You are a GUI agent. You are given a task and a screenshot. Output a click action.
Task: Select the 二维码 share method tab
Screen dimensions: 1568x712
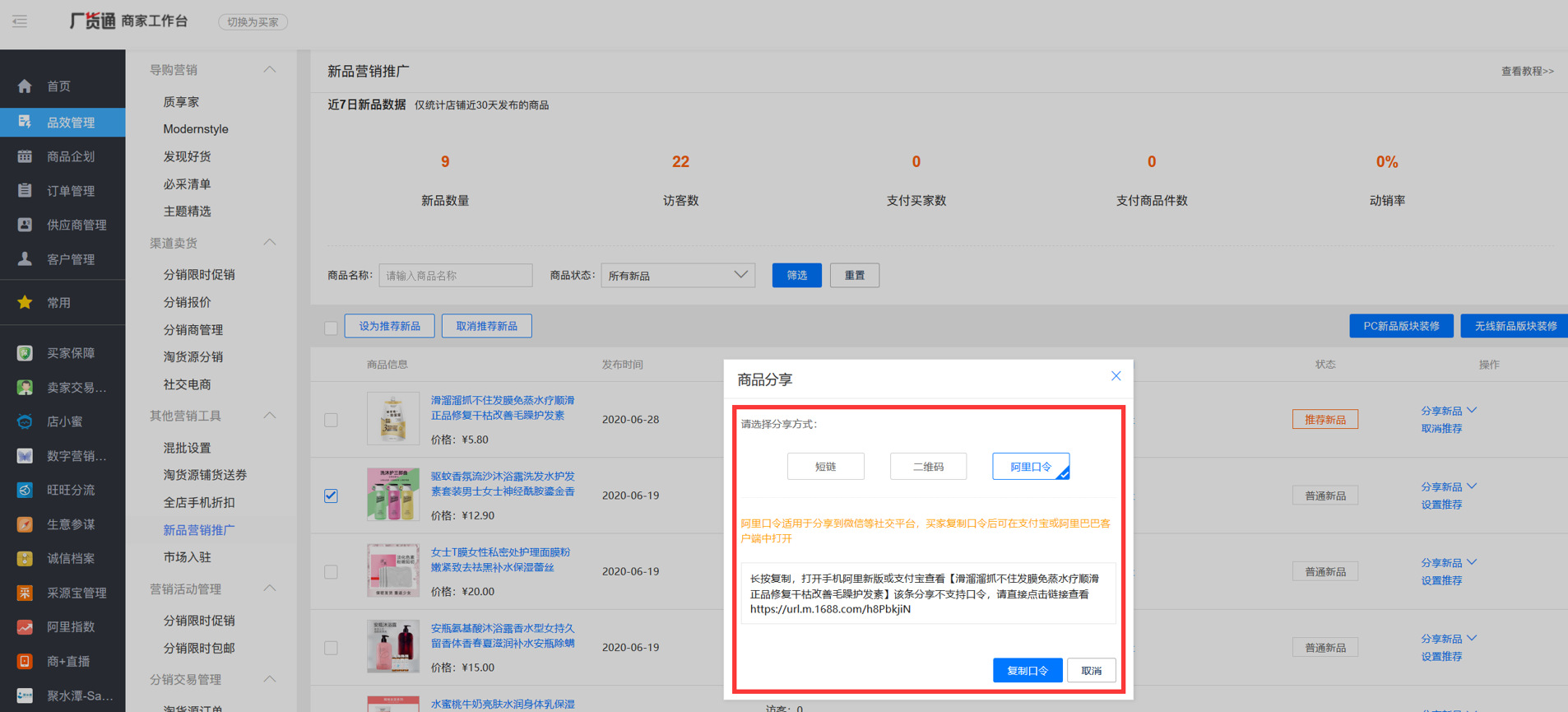[x=928, y=467]
